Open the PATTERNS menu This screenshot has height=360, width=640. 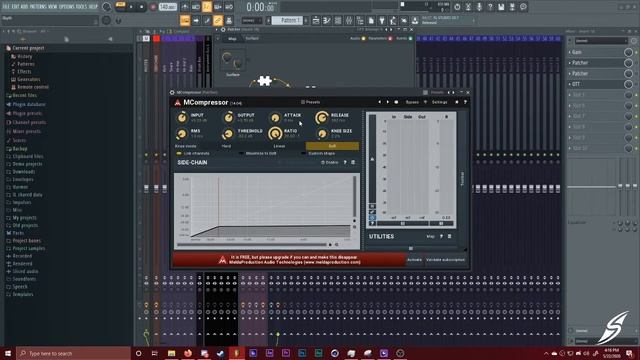(x=38, y=7)
